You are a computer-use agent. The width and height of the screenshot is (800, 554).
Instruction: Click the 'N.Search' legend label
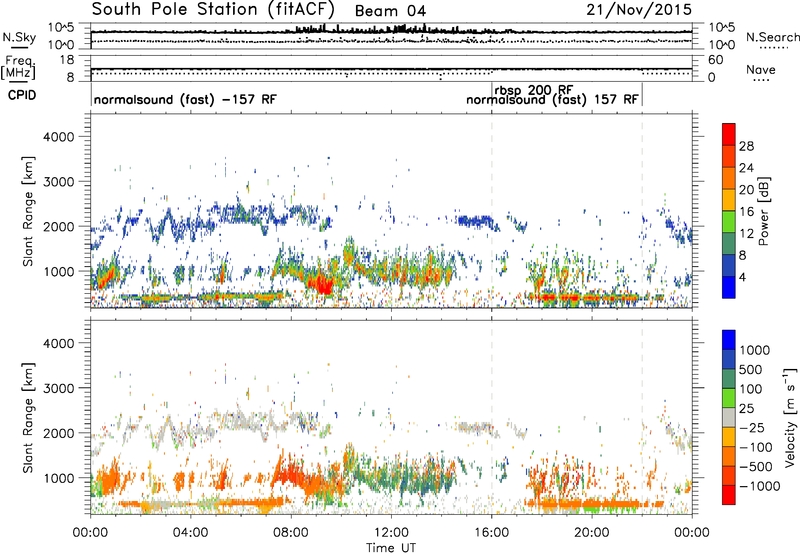click(772, 37)
